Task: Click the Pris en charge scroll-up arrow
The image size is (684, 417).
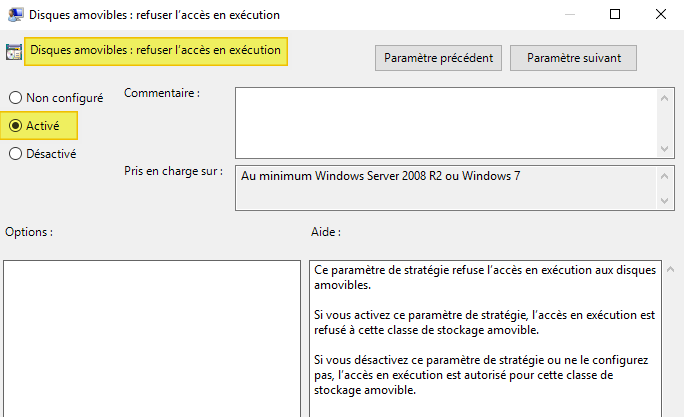Action: 664,173
